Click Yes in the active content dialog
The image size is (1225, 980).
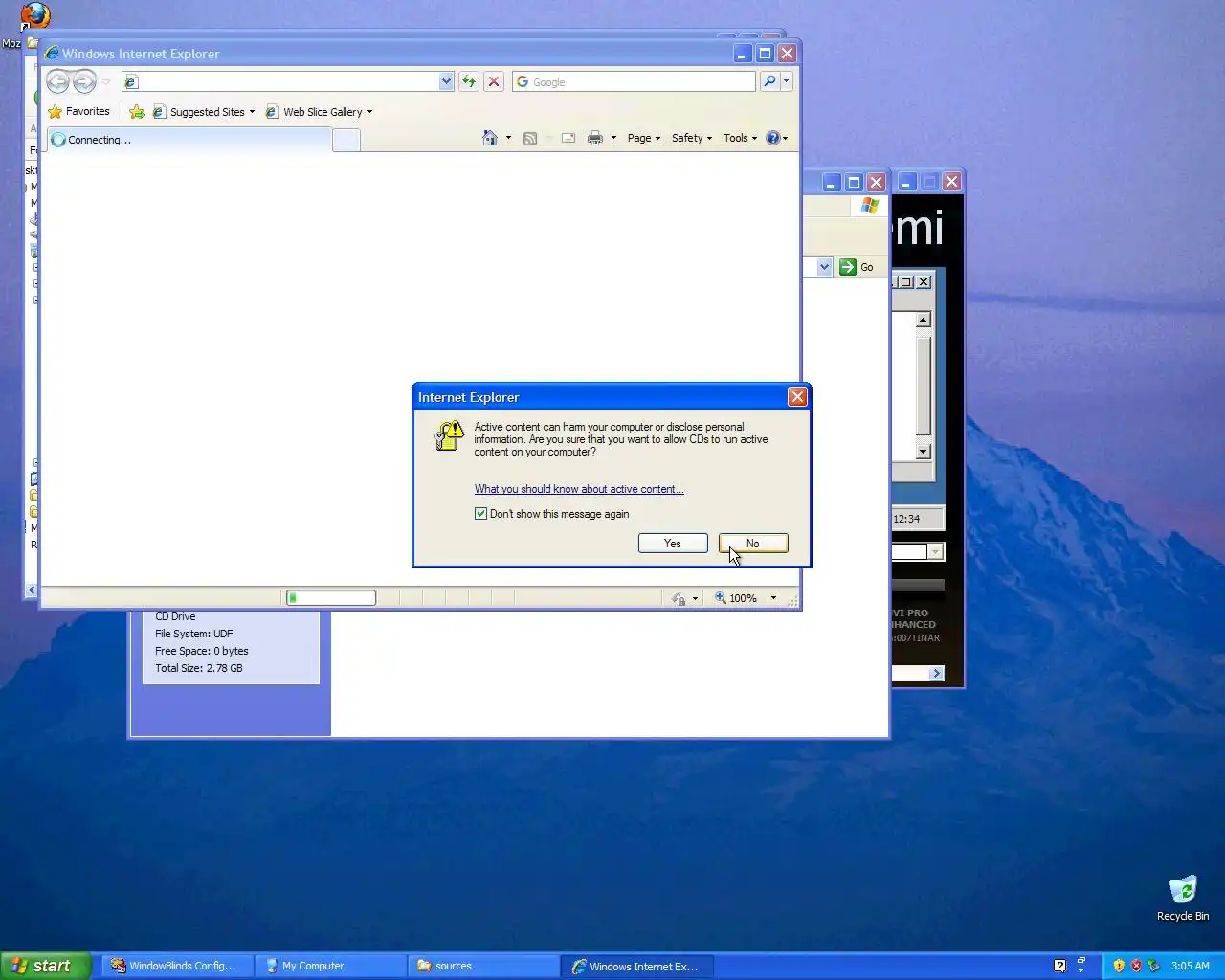point(673,544)
